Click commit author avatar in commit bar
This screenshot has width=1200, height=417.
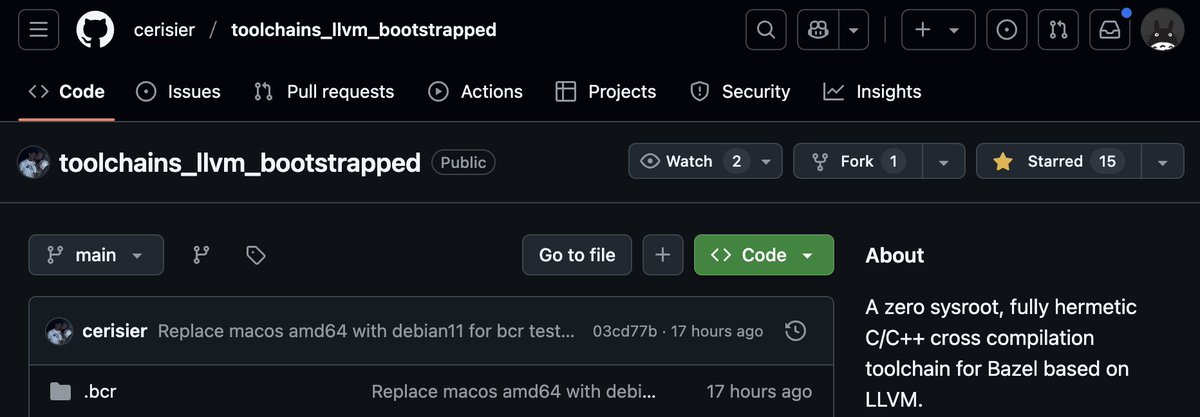(x=59, y=331)
